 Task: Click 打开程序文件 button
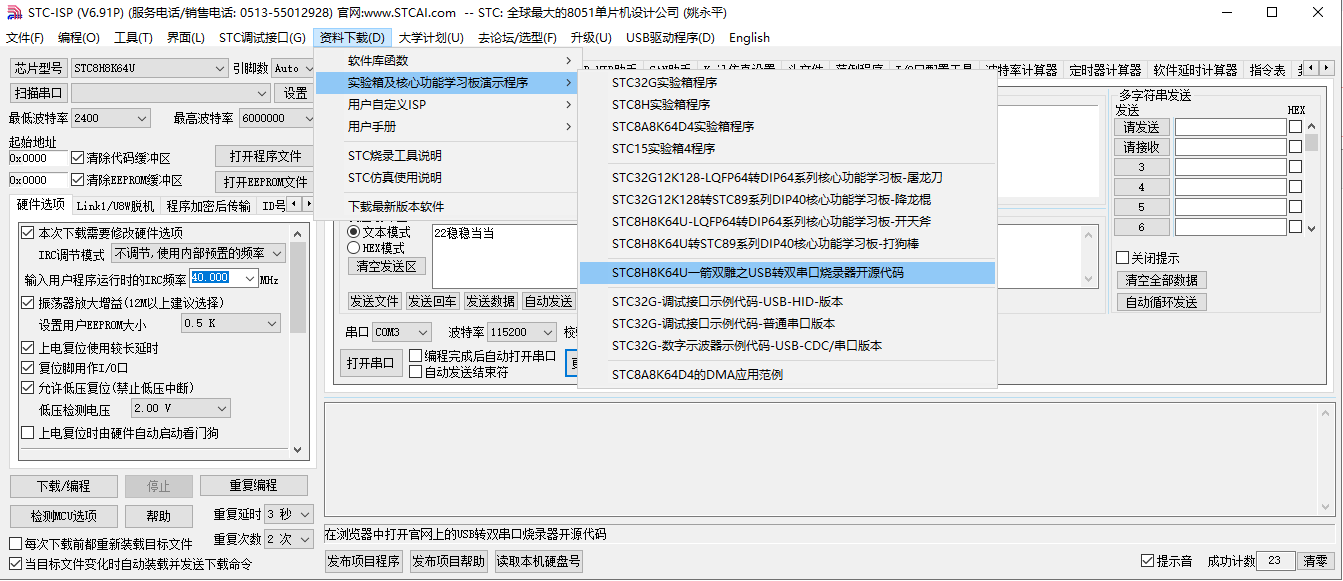tap(265, 157)
